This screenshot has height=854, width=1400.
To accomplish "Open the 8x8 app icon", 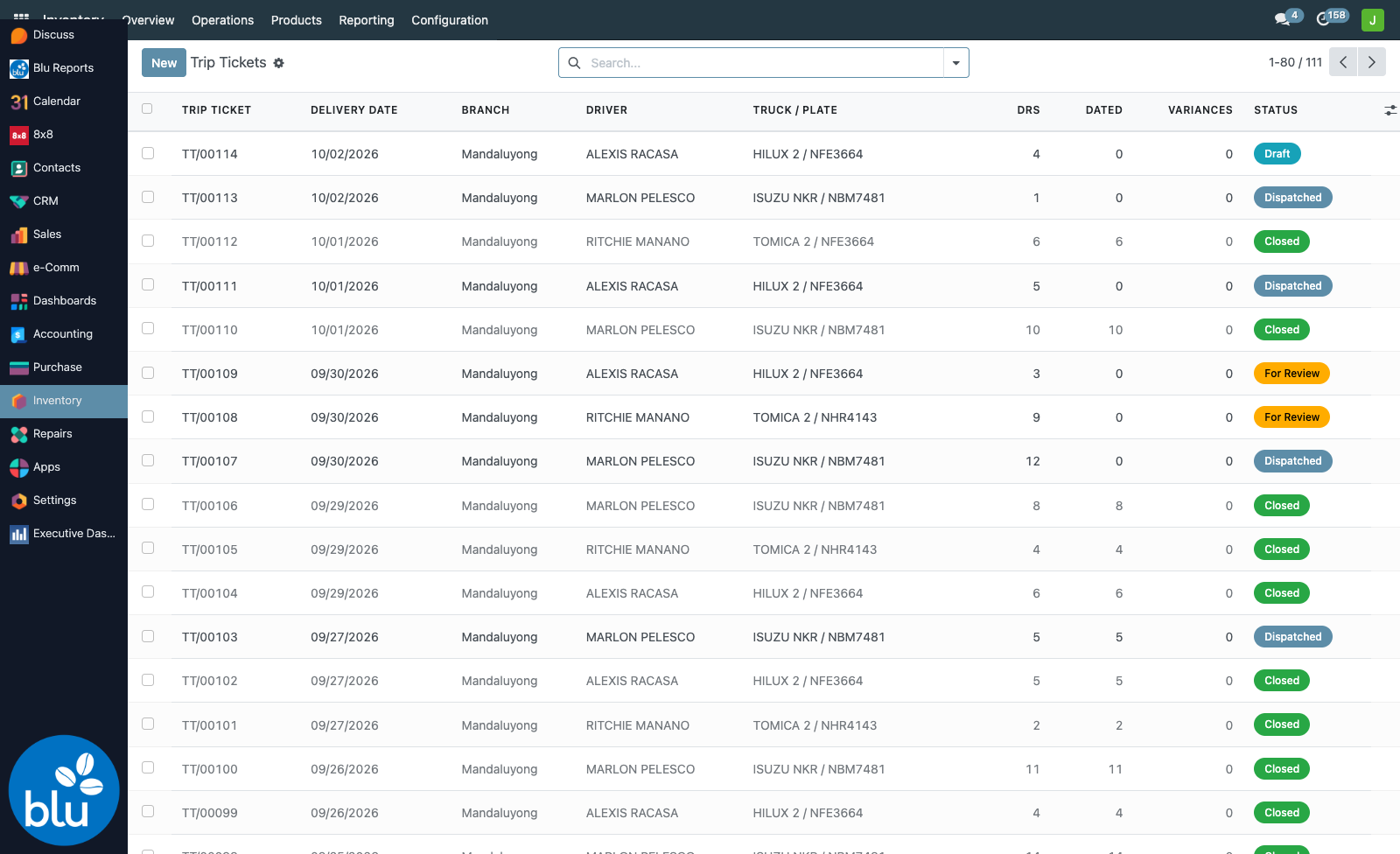I will coord(19,135).
